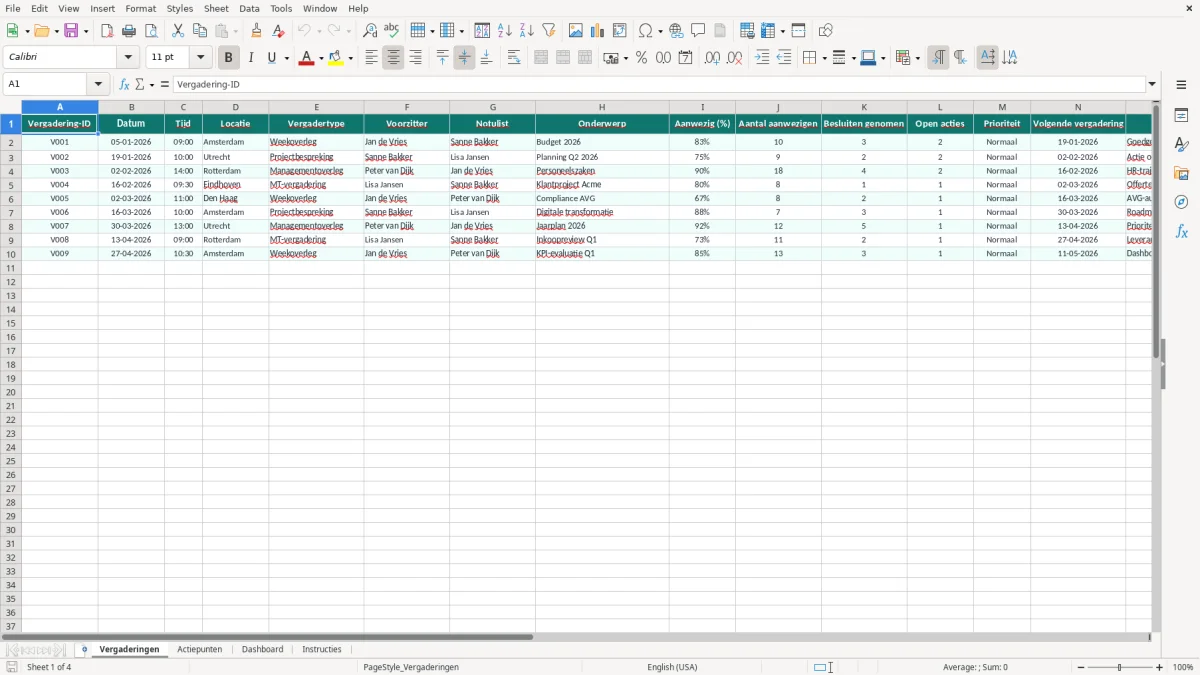Open the sidebar Gallery panel
The height and width of the screenshot is (675, 1200).
click(x=1181, y=174)
